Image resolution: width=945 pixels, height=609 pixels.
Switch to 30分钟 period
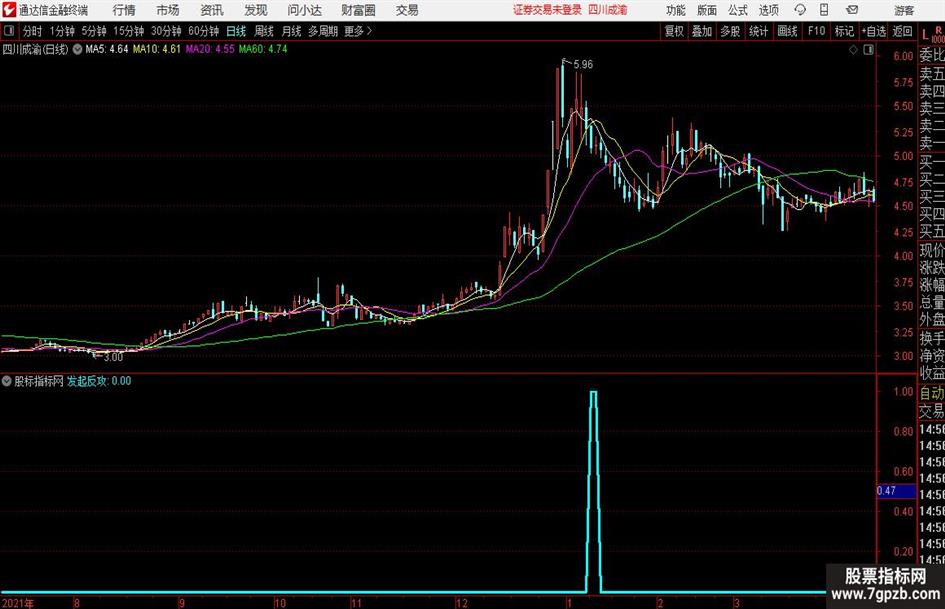coord(166,31)
